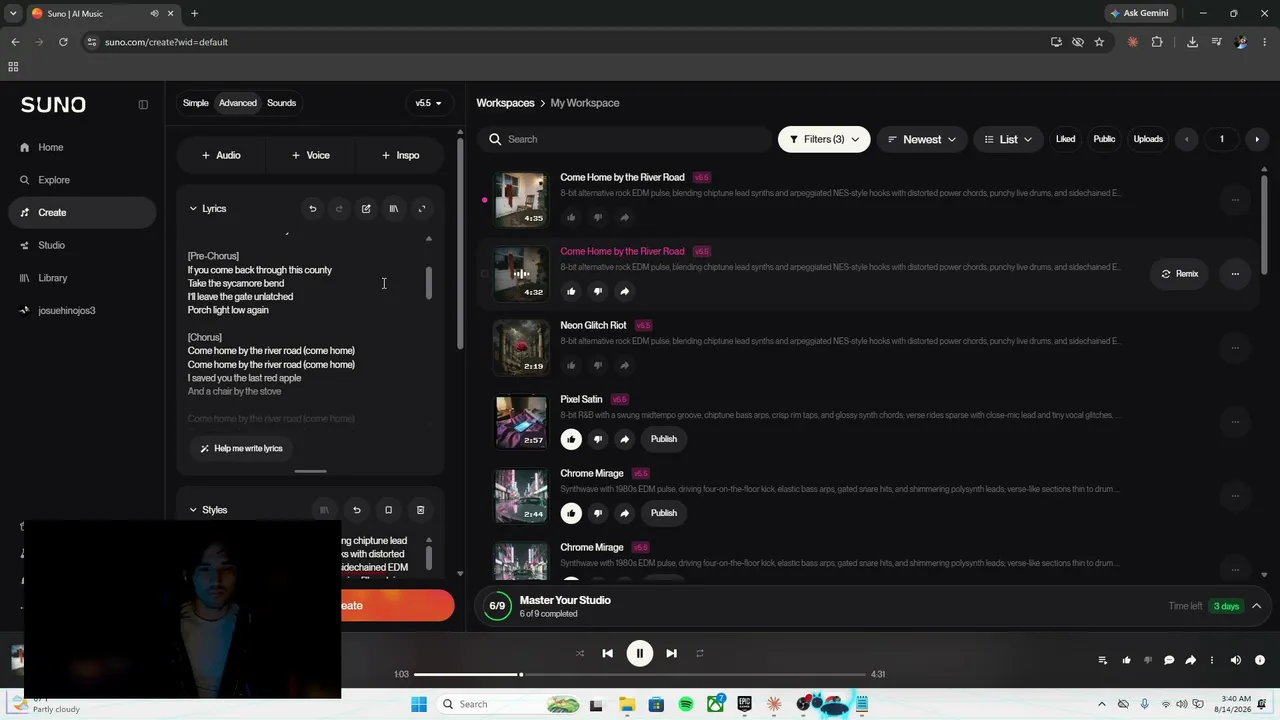The image size is (1280, 720).
Task: Expand the Master Your Studio panel chevron
Action: (x=1257, y=606)
